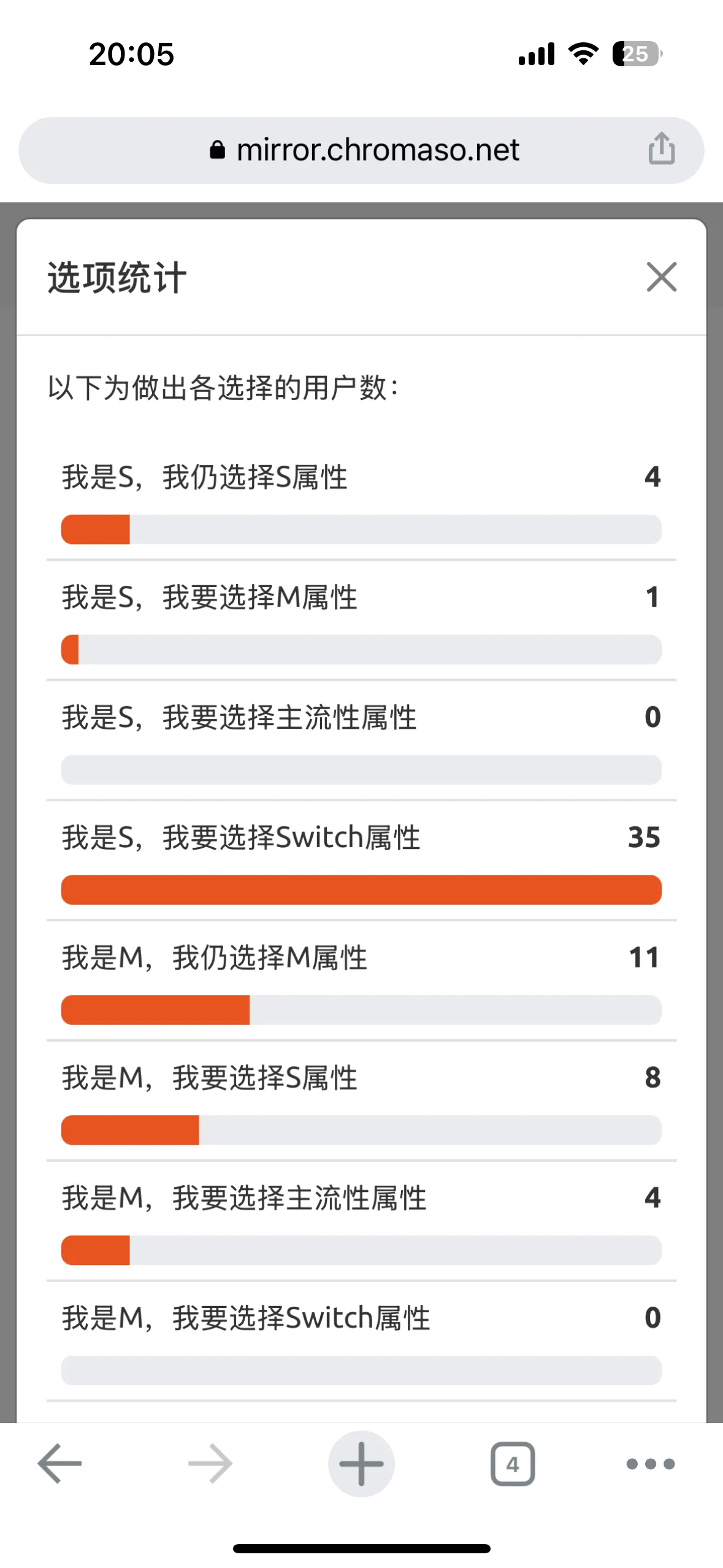Tap the lock icon beside the URL
This screenshot has height=1568, width=723.
click(217, 150)
